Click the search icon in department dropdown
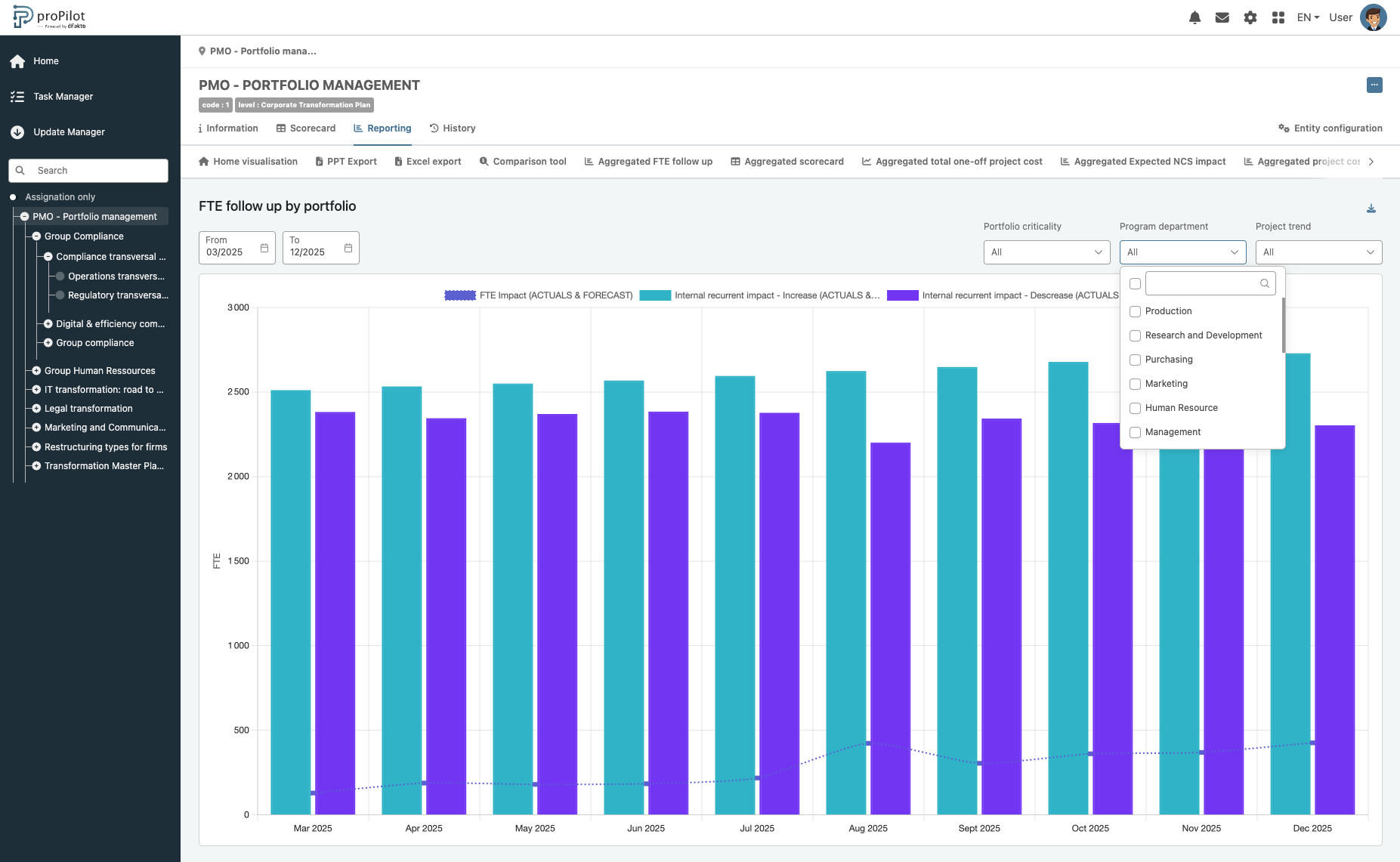 [x=1264, y=284]
